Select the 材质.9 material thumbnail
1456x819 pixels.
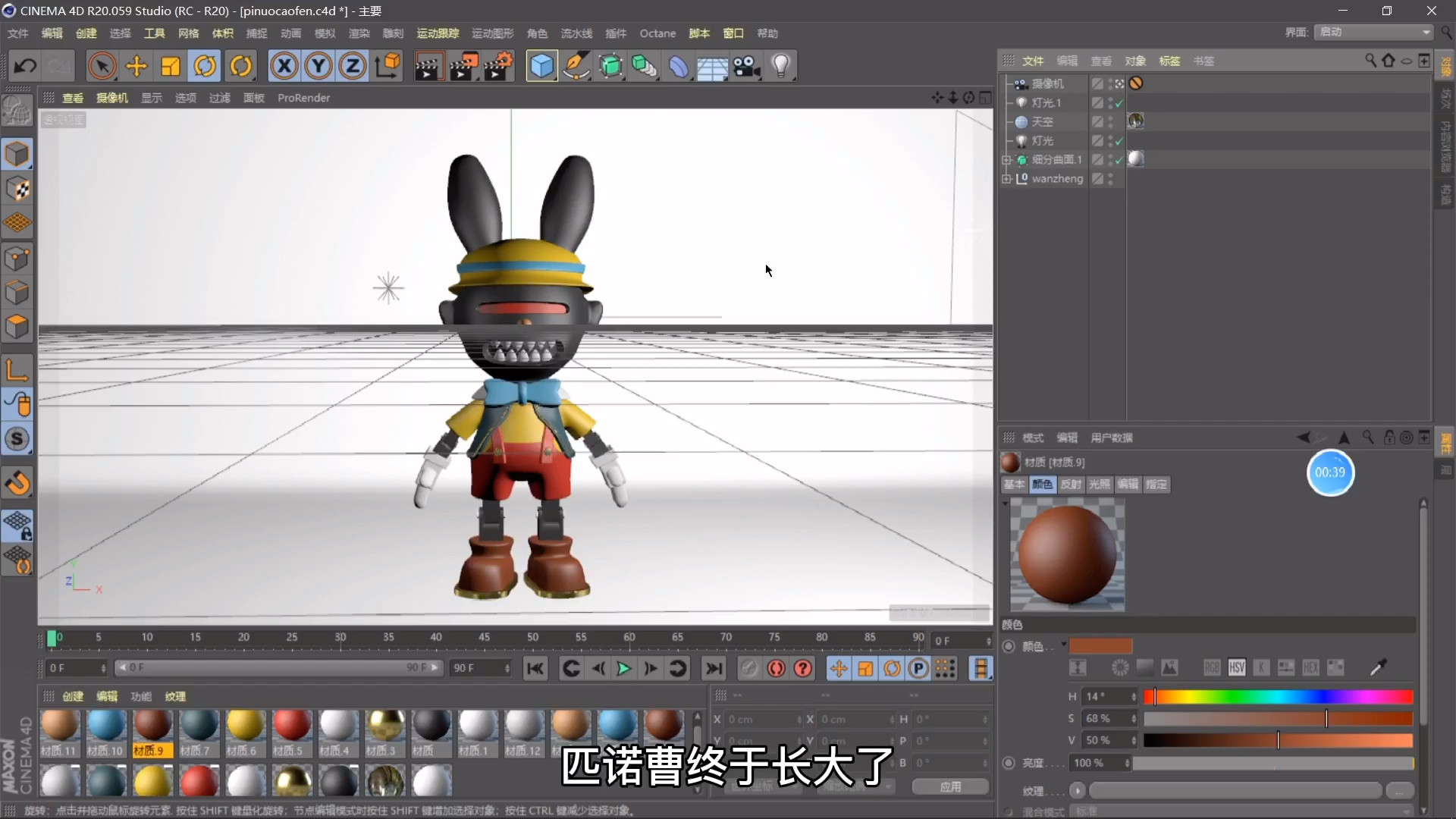(152, 733)
